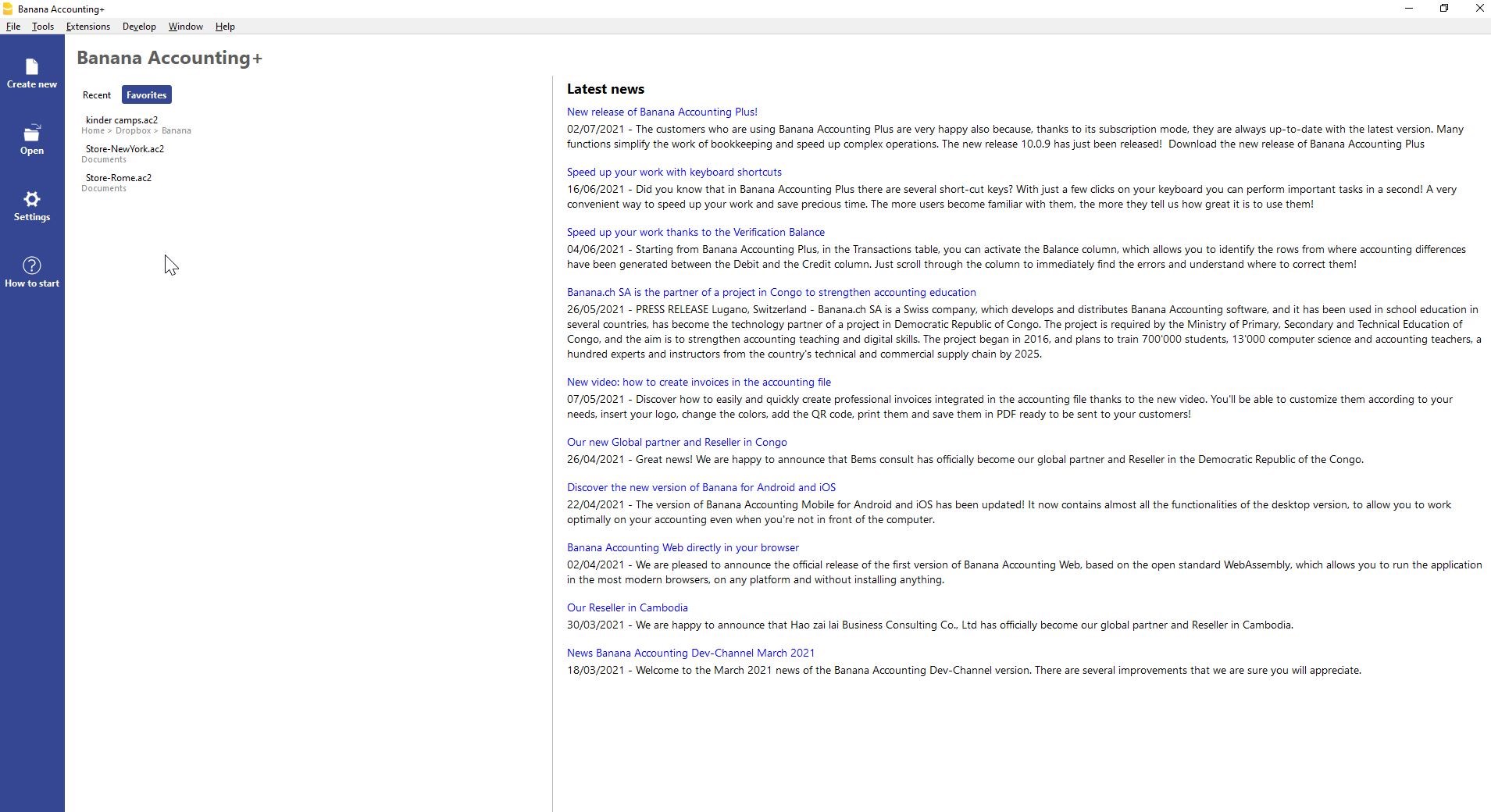Click the Create new document icon

(32, 67)
